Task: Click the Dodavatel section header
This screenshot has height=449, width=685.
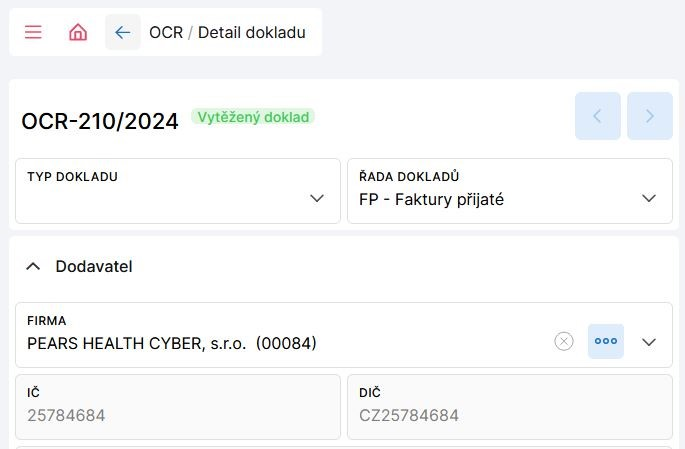Action: 94,267
